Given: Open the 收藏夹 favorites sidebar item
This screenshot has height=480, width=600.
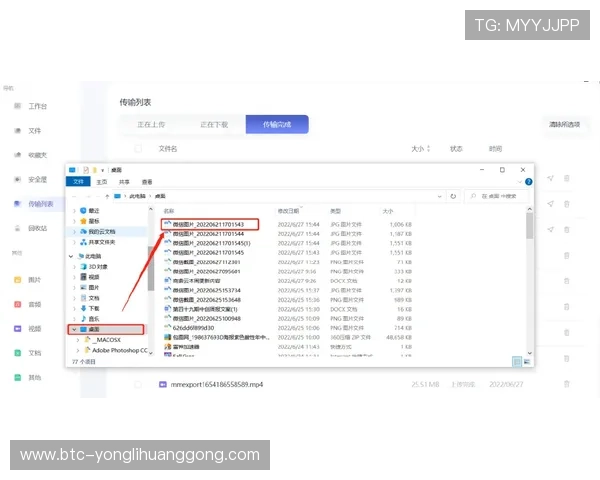Looking at the screenshot, I should point(36,155).
